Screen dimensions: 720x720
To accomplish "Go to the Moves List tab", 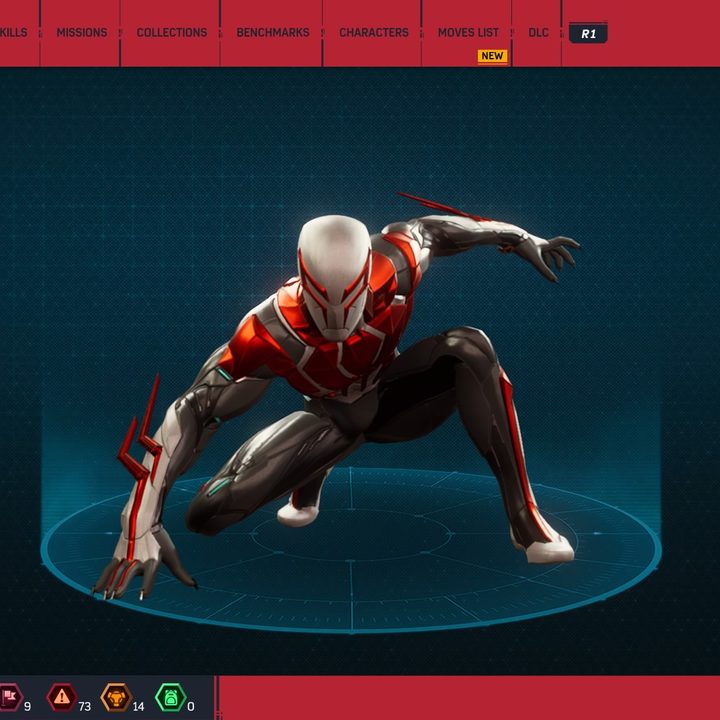I will tap(468, 33).
